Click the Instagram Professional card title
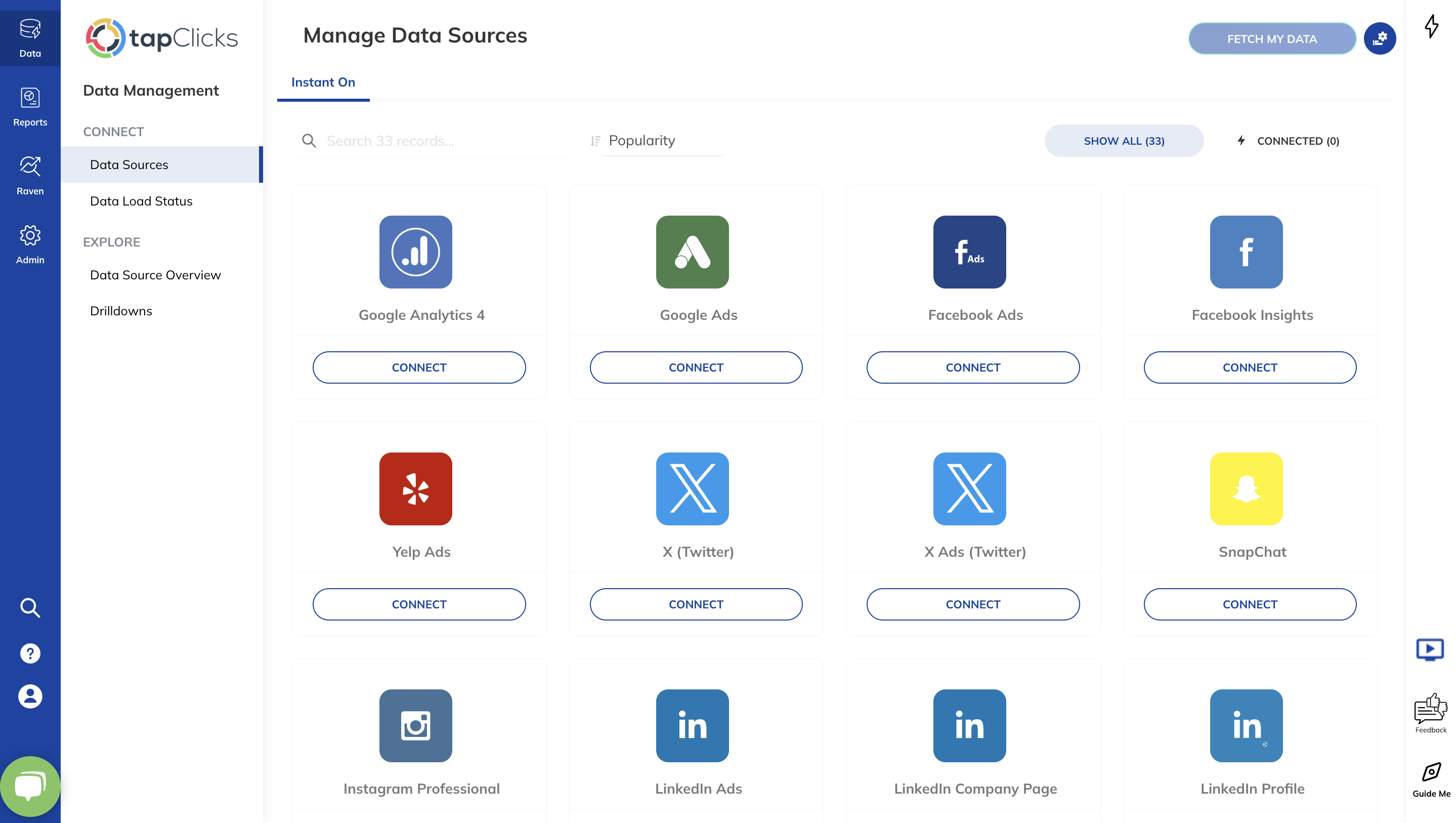1456x823 pixels. click(421, 789)
